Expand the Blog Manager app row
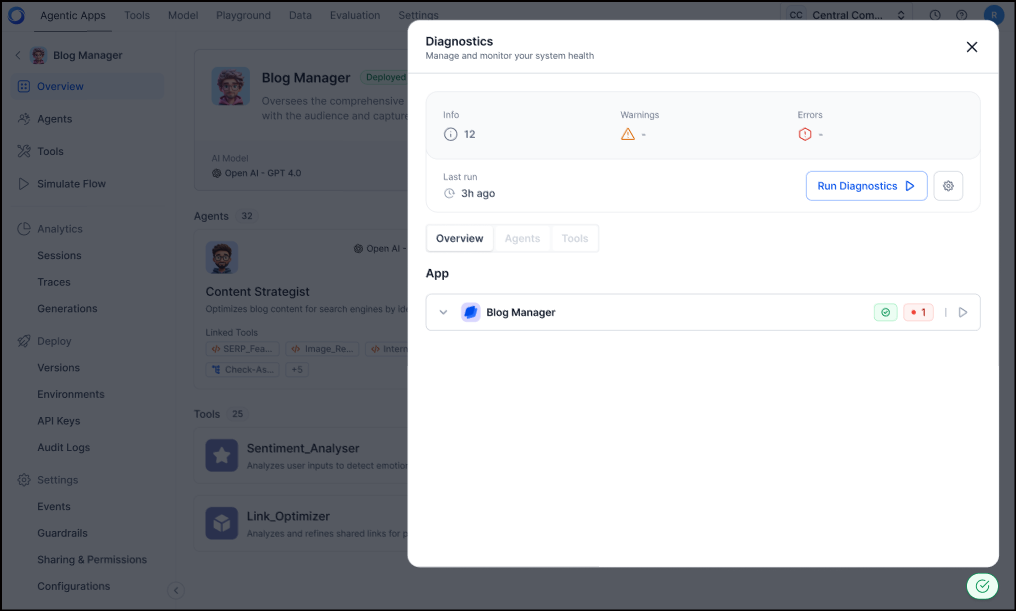The height and width of the screenshot is (611, 1016). [x=443, y=312]
